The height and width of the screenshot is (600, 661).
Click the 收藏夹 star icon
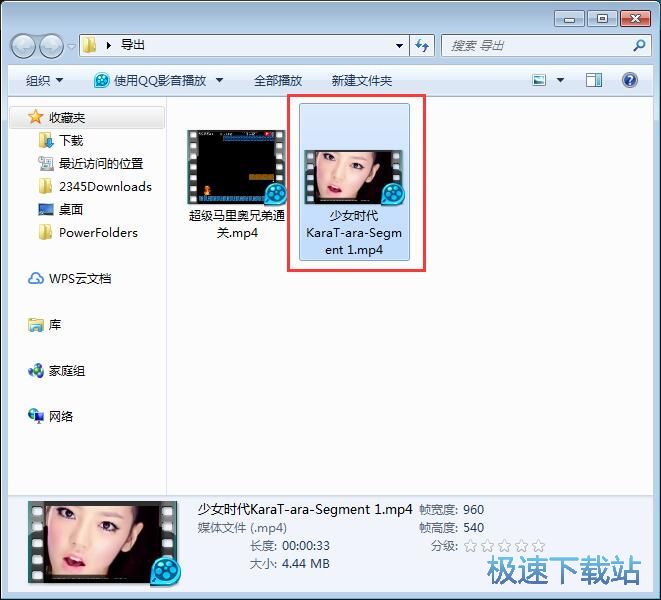[x=35, y=117]
